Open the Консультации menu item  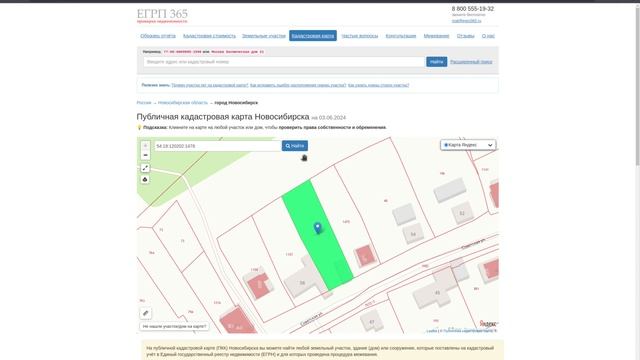tap(401, 36)
